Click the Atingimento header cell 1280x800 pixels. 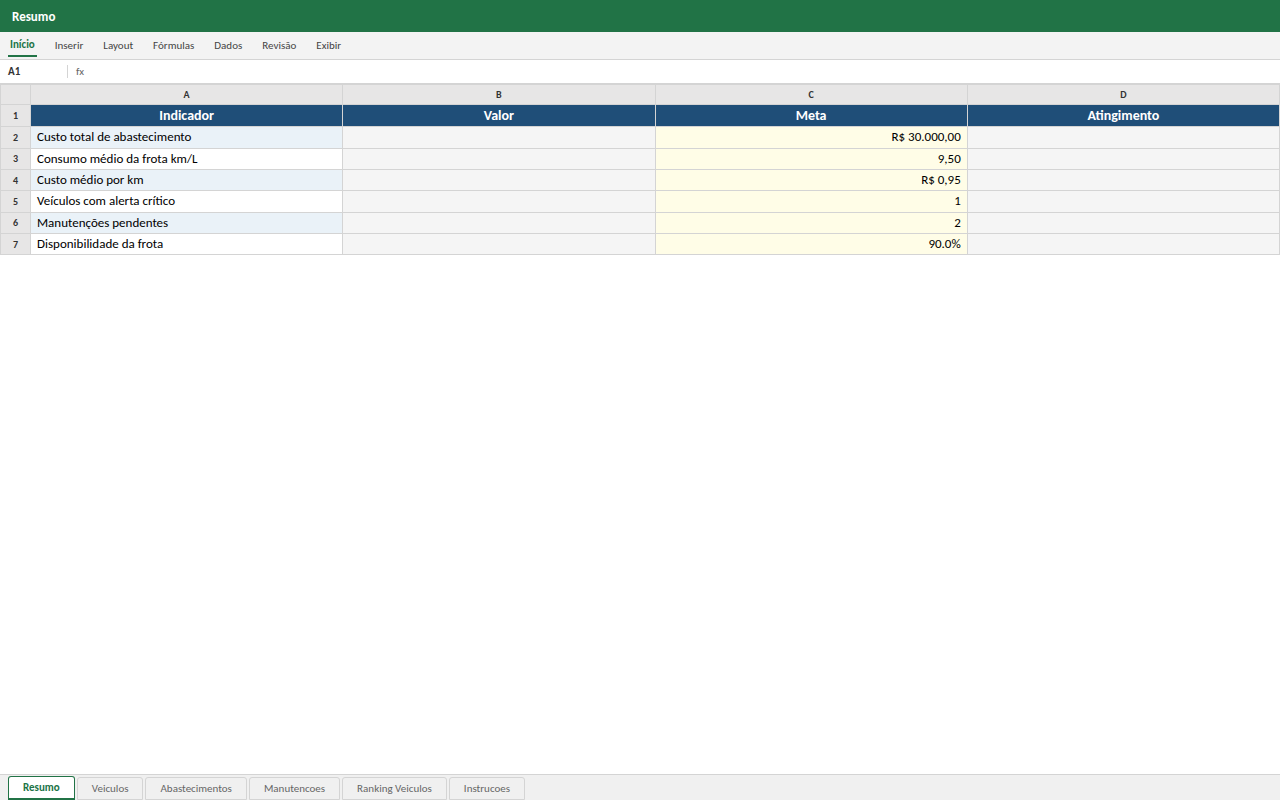(x=1123, y=116)
